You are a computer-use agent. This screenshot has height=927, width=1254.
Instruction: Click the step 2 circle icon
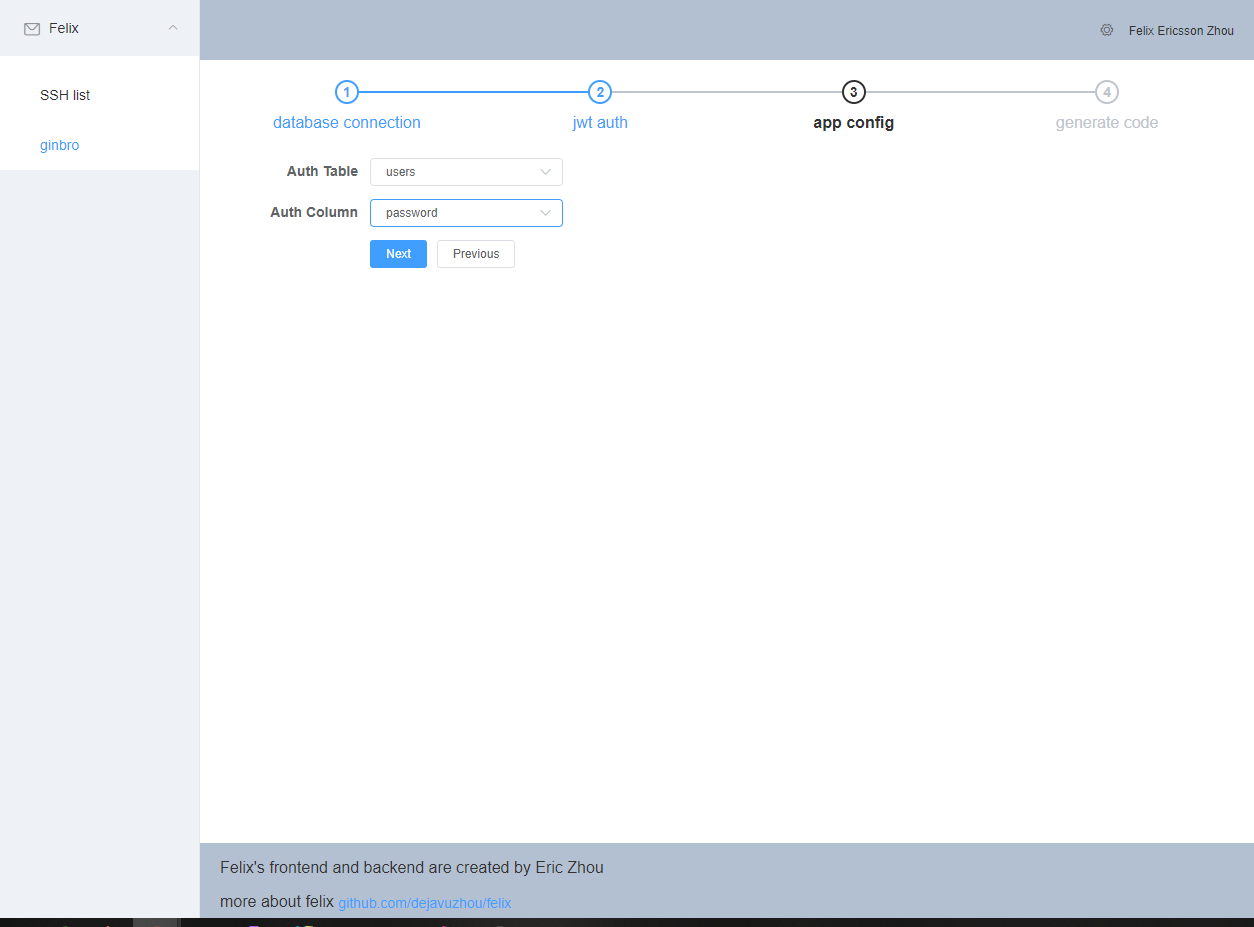coord(599,92)
